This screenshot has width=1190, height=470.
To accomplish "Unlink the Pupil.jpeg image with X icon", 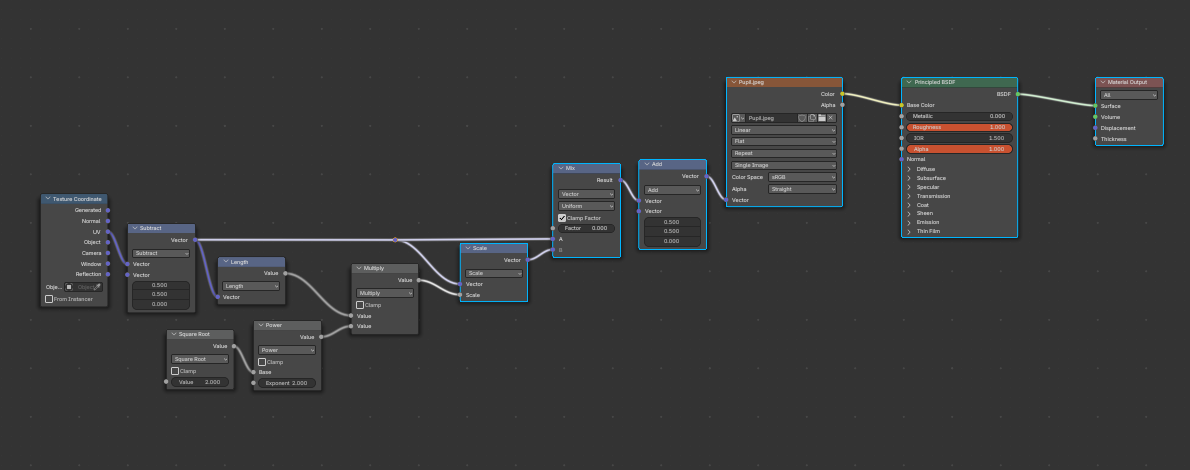I will [831, 118].
